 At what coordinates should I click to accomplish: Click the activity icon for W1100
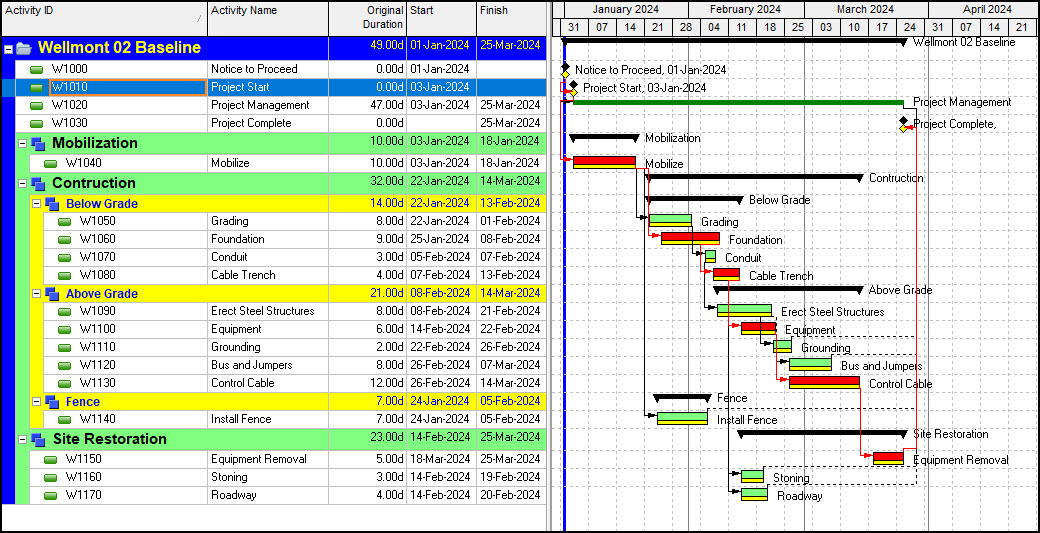[64, 329]
